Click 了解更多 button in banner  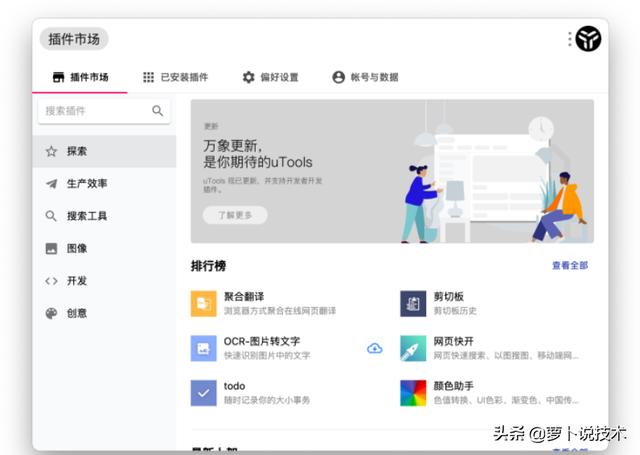235,215
